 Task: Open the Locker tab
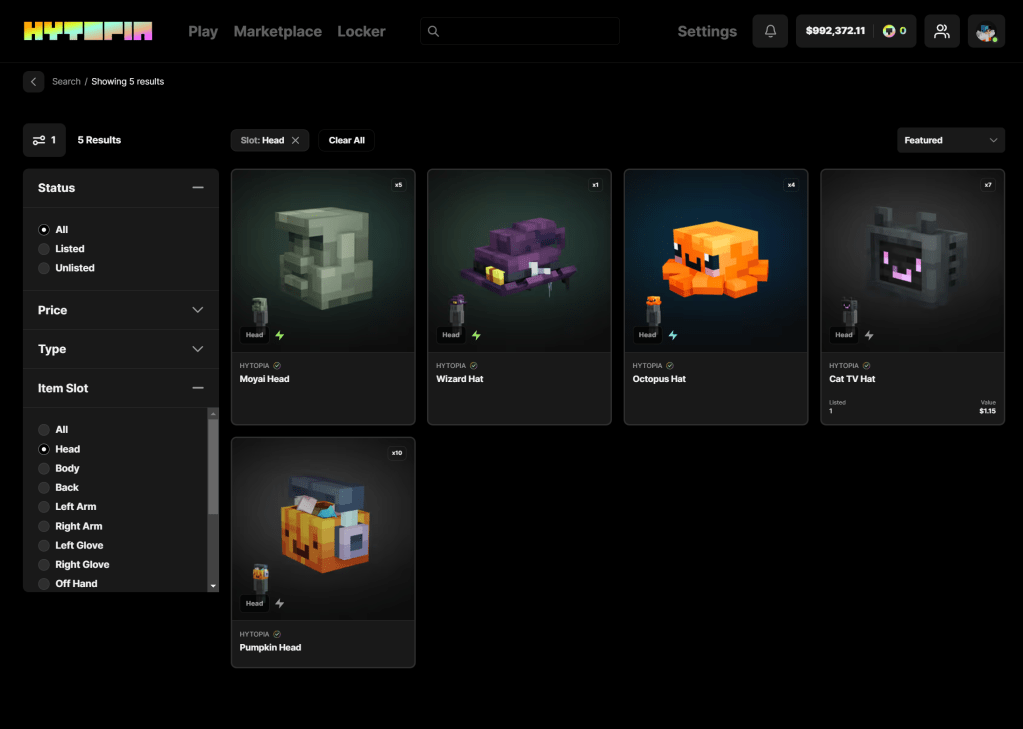tap(361, 31)
